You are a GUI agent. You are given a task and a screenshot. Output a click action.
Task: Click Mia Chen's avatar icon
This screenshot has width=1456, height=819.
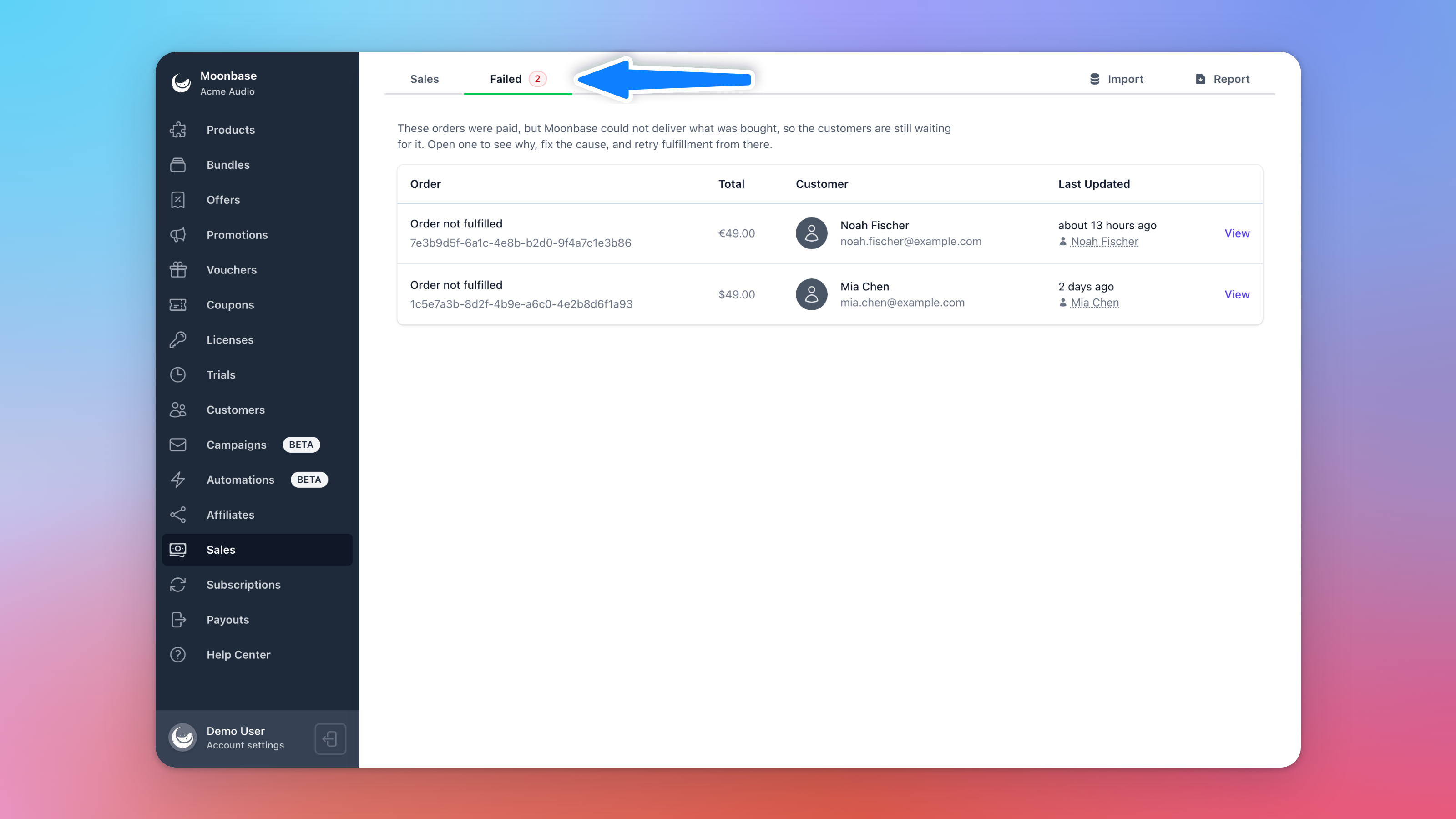812,294
